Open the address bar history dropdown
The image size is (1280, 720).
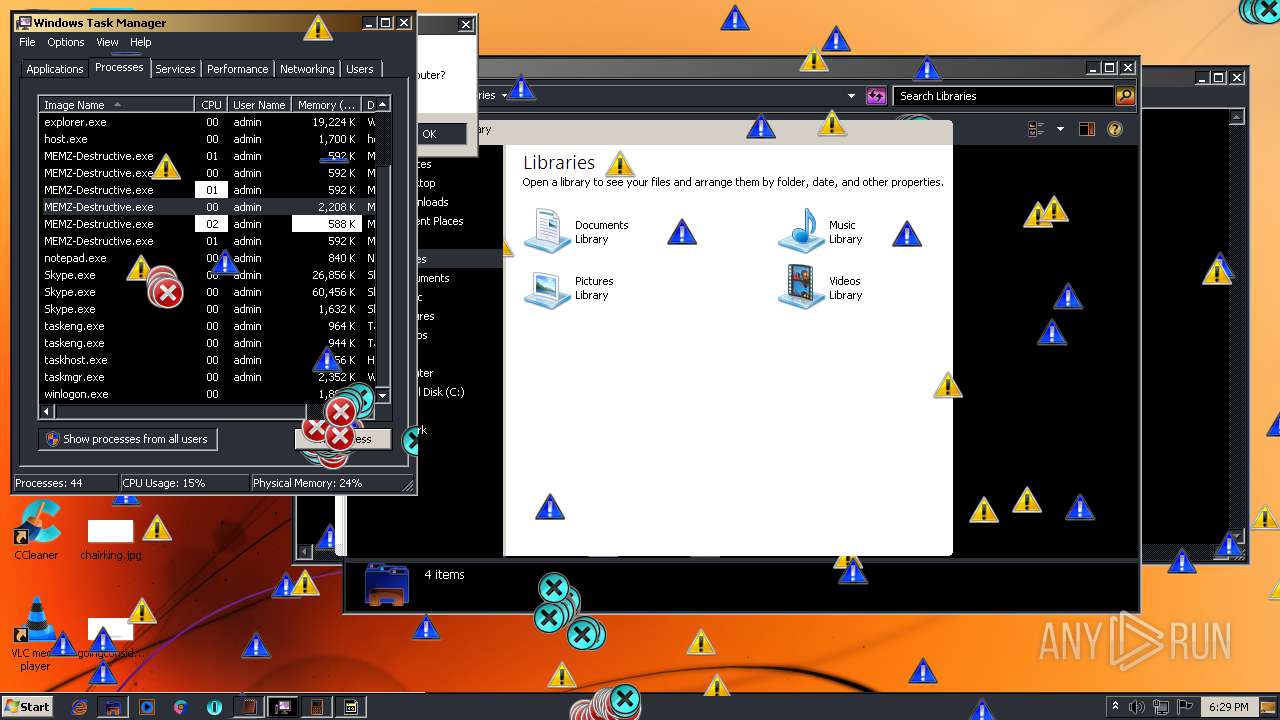click(x=851, y=96)
